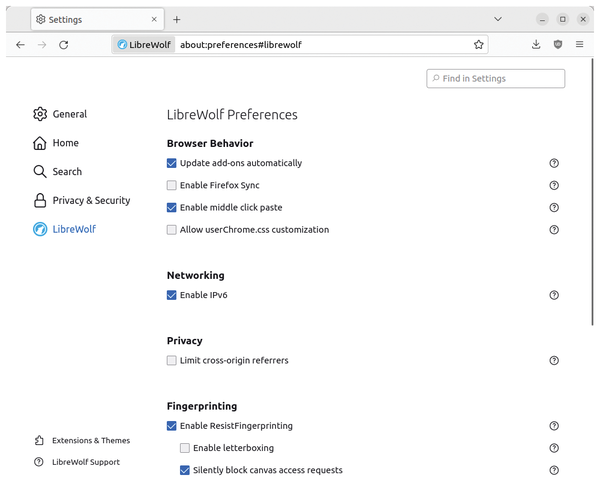Screen dimensions: 600x493
Task: Click the Privacy section heading
Action: pos(184,341)
